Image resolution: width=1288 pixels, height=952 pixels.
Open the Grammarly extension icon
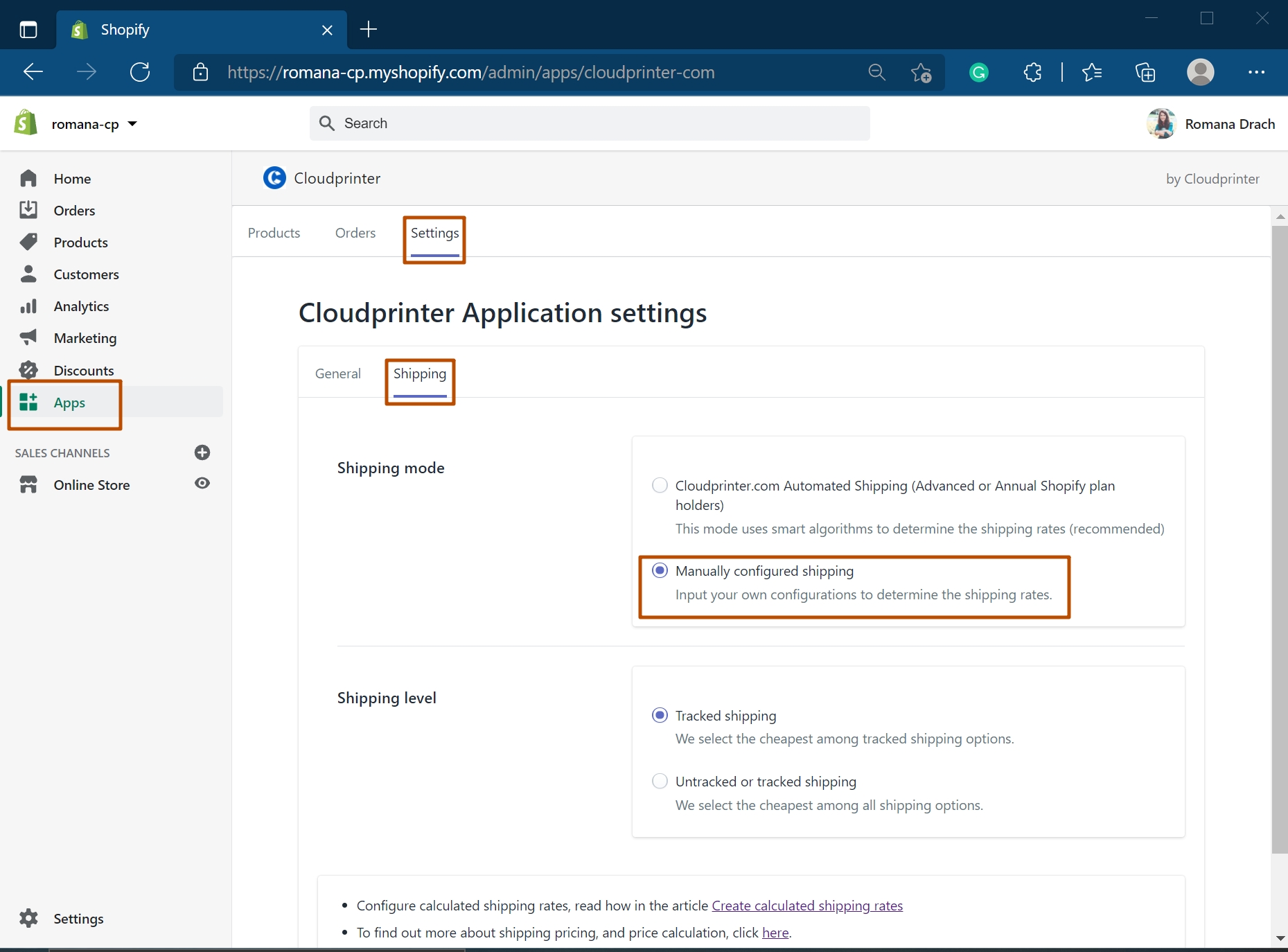[x=978, y=72]
